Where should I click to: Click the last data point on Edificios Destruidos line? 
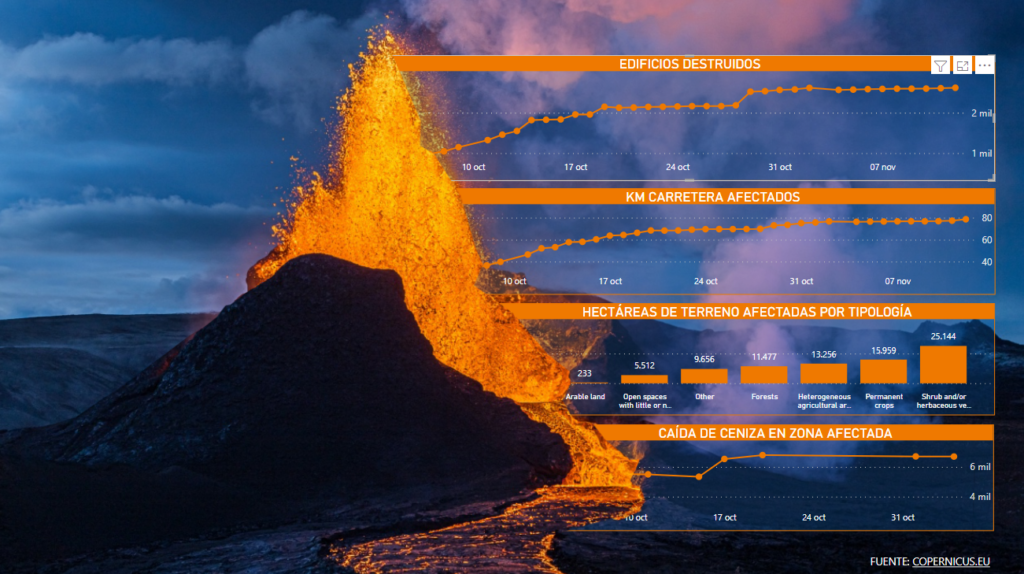click(x=955, y=88)
